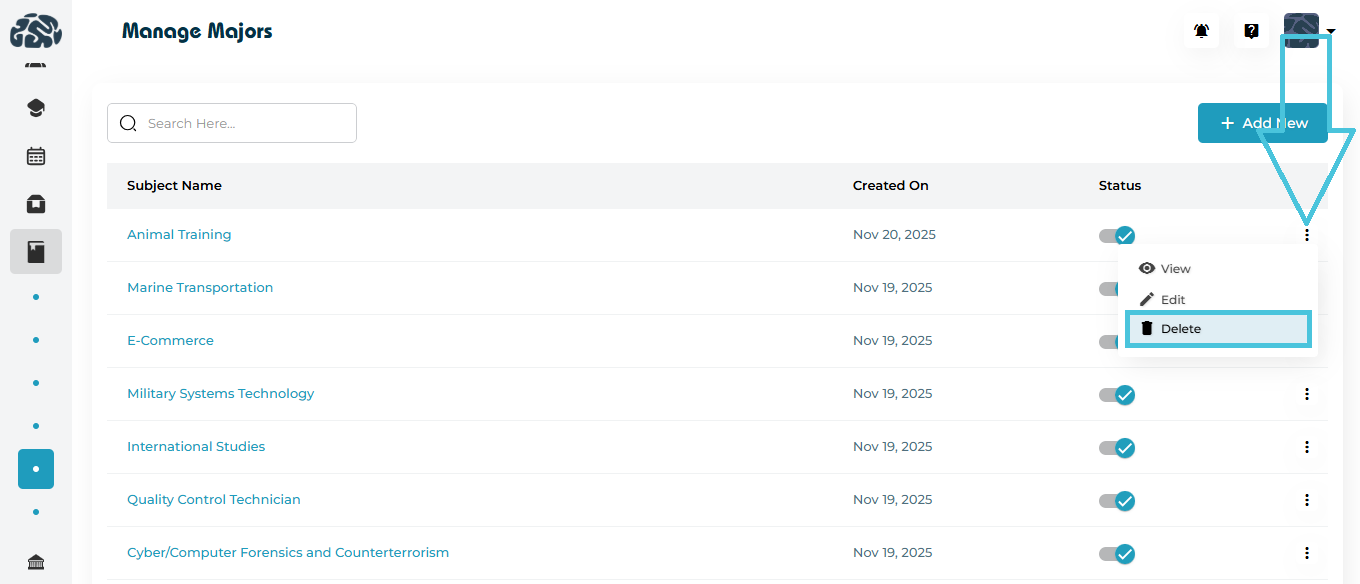The width and height of the screenshot is (1360, 584).
Task: Click the brain logo in the sidebar
Action: click(36, 32)
